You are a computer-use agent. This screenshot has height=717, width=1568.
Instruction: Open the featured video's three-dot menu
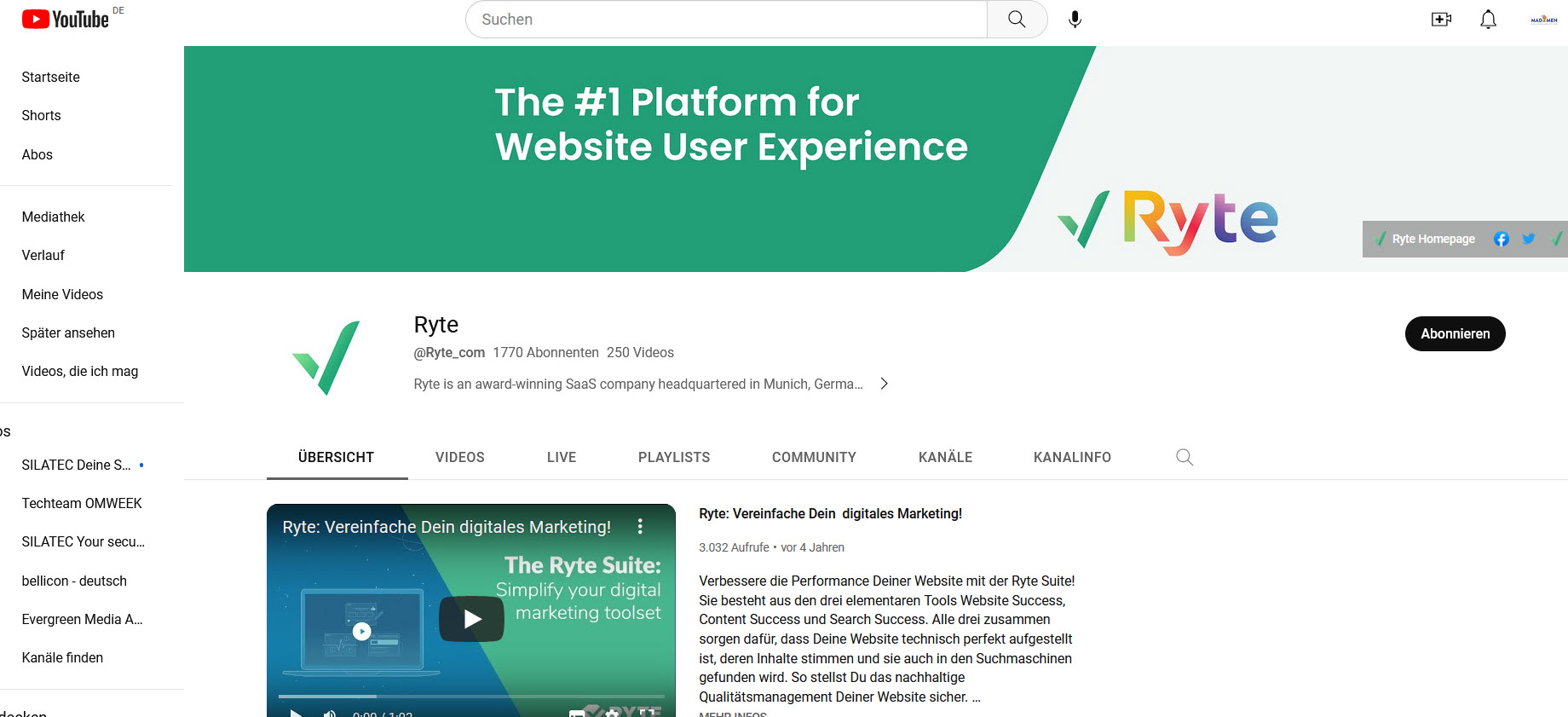640,527
